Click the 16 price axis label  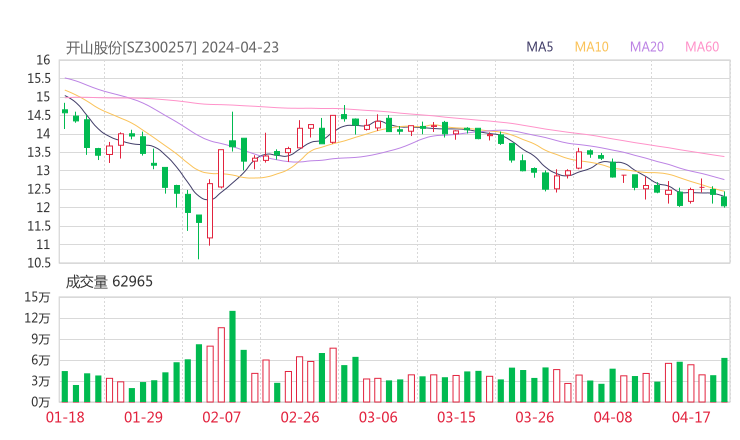[x=43, y=60]
